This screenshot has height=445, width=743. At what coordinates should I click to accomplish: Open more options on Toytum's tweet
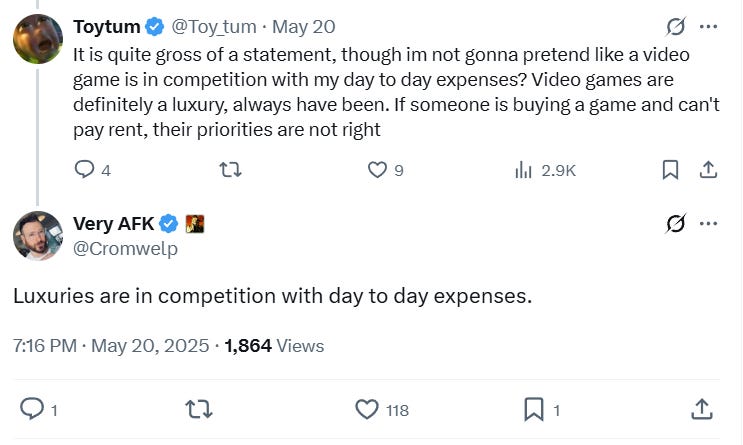[x=708, y=27]
